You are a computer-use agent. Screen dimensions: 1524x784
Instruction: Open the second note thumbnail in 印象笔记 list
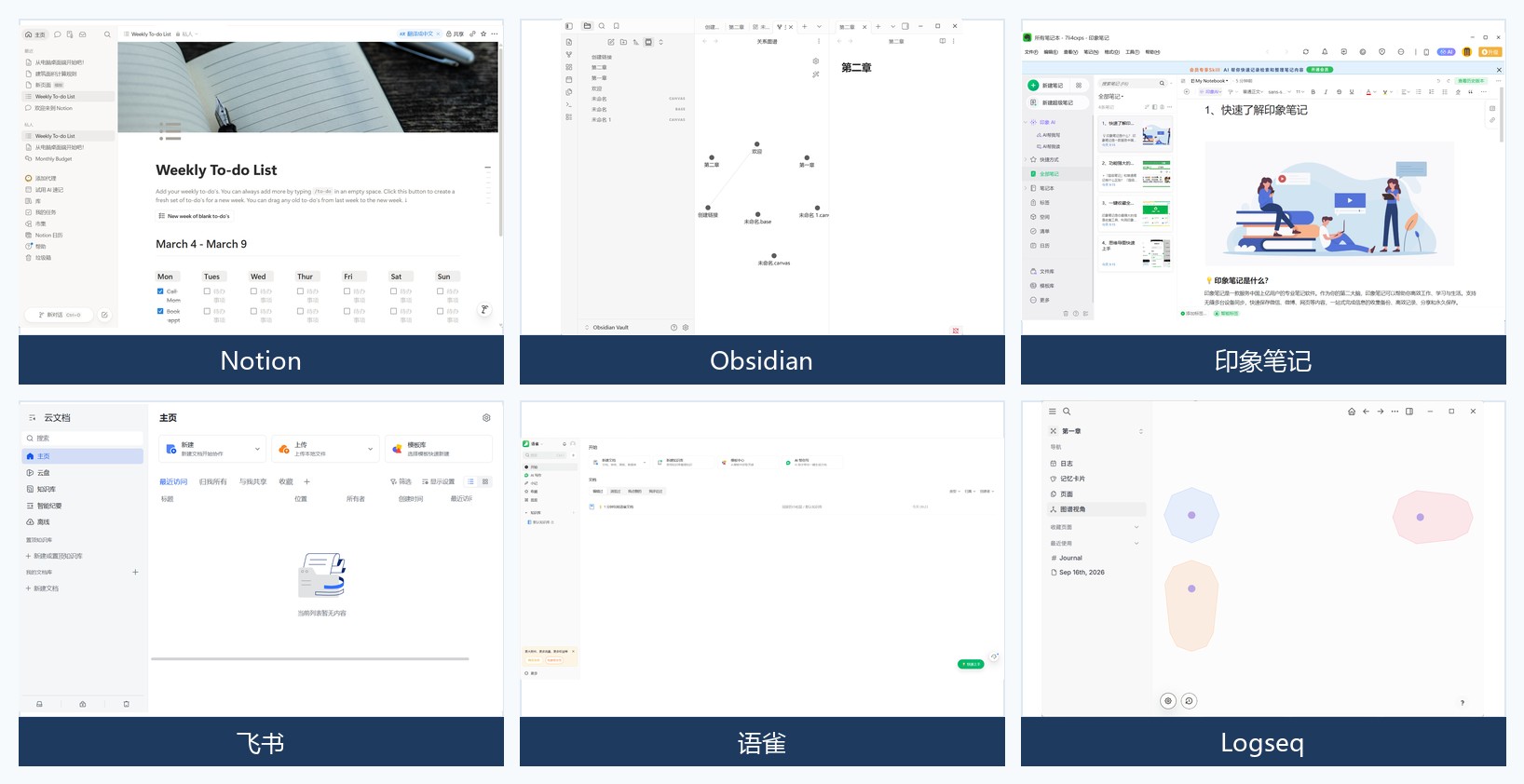point(1157,173)
